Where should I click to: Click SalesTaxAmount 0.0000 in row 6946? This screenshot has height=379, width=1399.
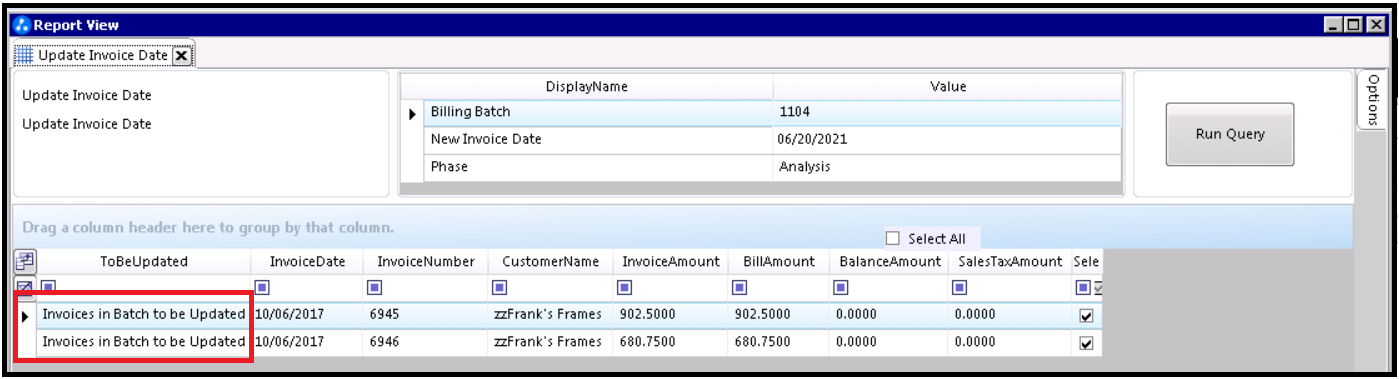pyautogui.click(x=1010, y=342)
